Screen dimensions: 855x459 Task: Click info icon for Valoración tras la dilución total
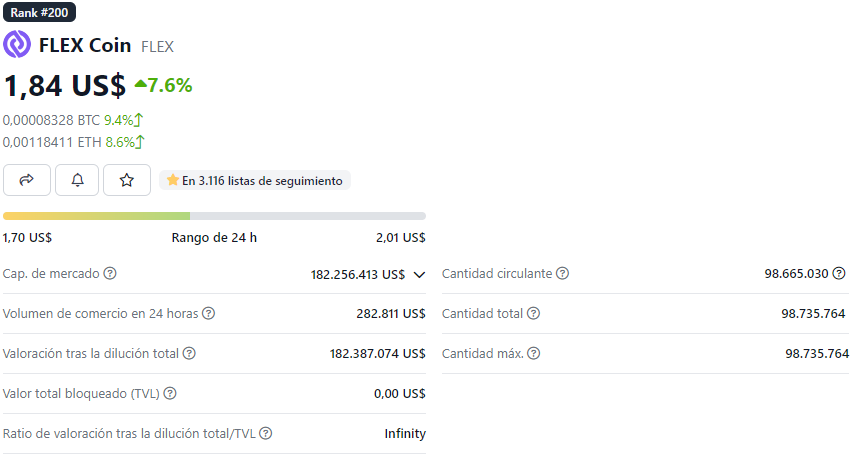coord(189,353)
